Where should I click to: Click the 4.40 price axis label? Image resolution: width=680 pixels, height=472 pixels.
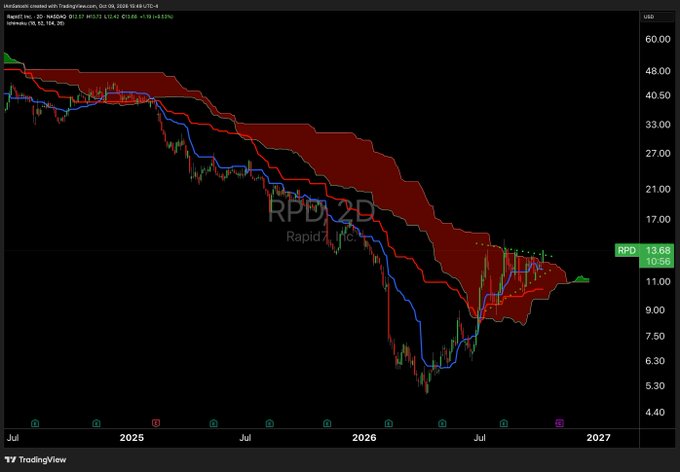[x=657, y=413]
